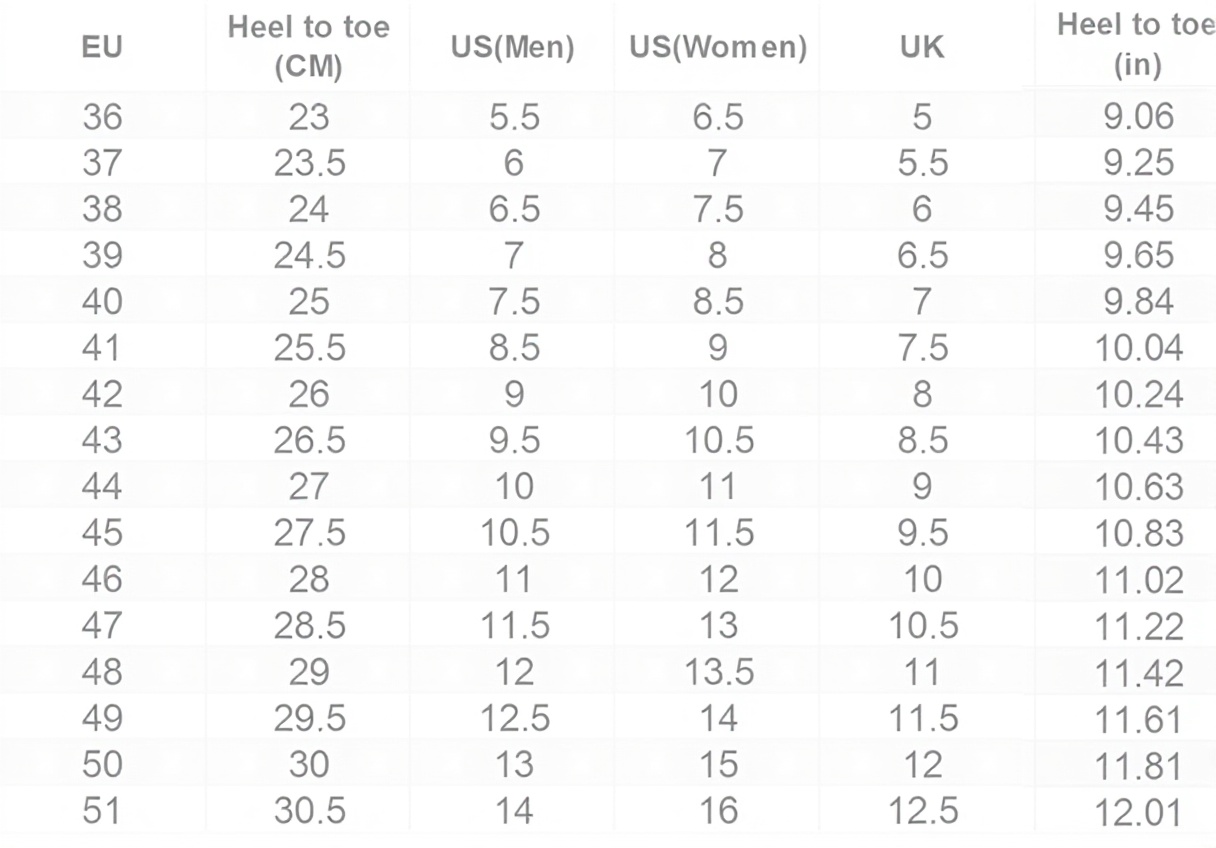Click the 13.5 US Women value
The height and width of the screenshot is (848, 1216).
click(x=718, y=672)
